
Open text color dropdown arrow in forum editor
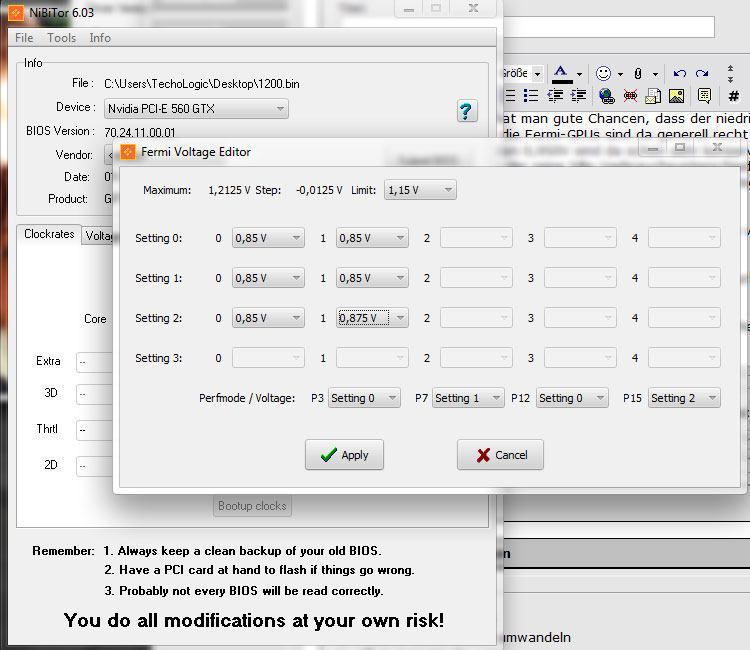[x=579, y=74]
